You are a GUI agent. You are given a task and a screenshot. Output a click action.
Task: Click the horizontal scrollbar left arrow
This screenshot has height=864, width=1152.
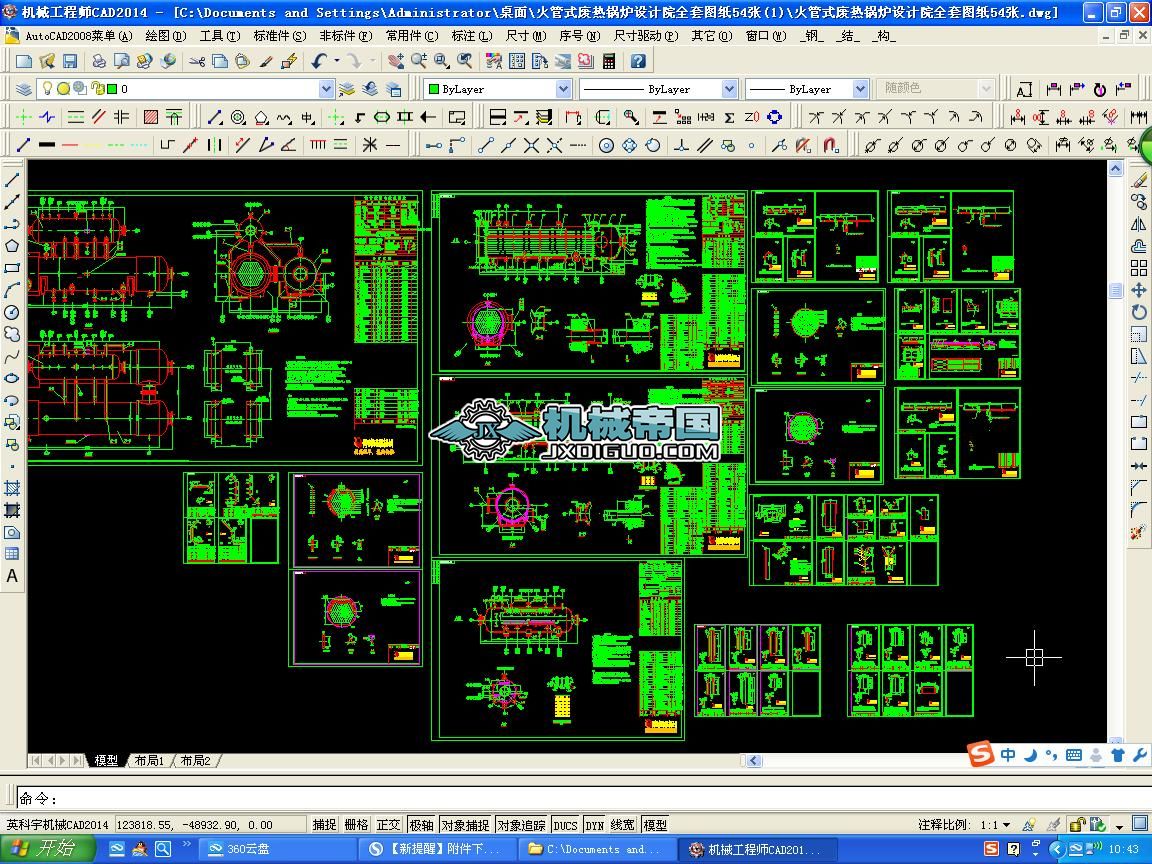pyautogui.click(x=755, y=760)
